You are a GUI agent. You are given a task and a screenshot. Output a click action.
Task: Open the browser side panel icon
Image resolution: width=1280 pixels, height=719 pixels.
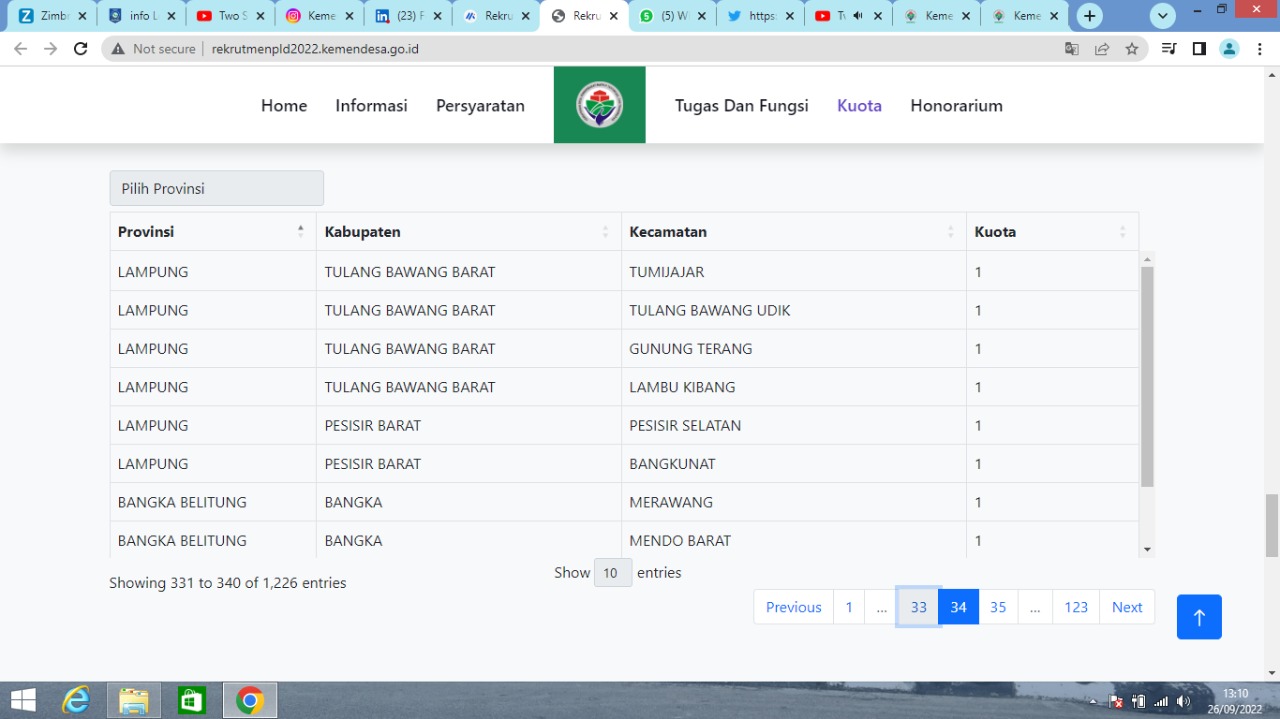[1199, 49]
